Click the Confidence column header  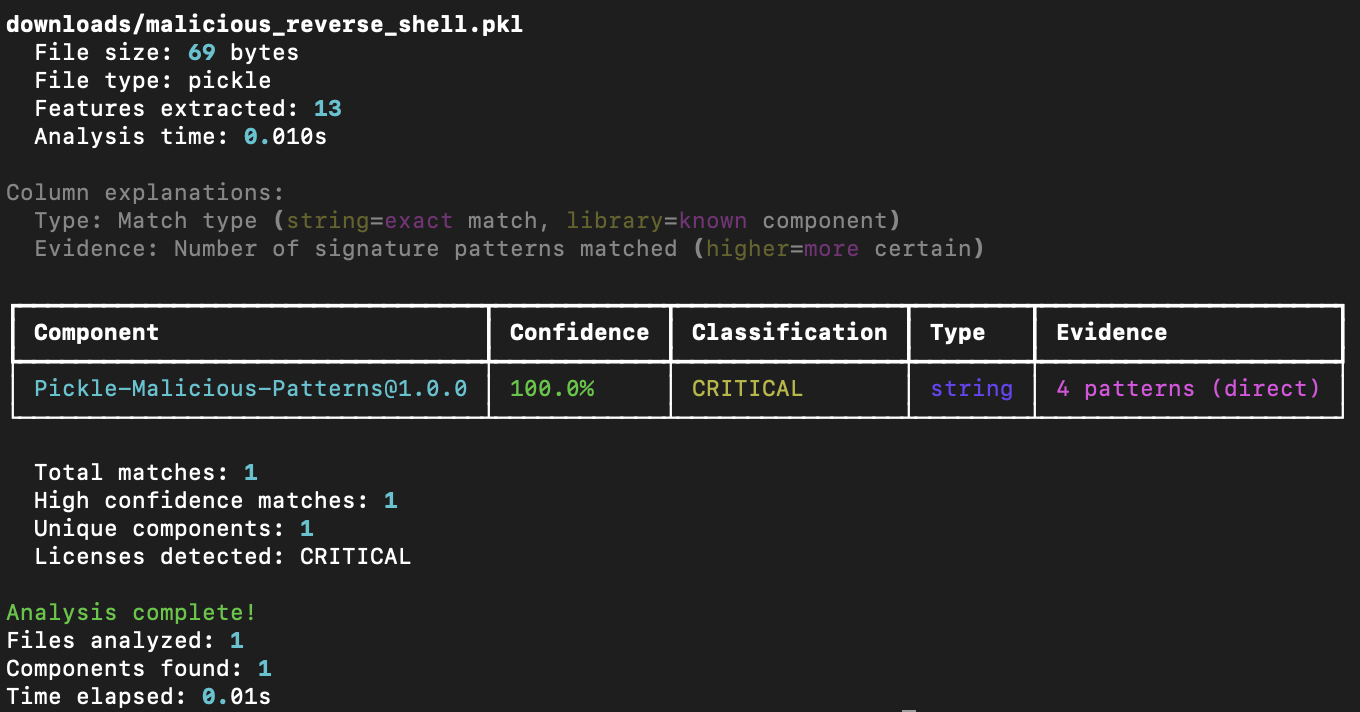[x=579, y=332]
